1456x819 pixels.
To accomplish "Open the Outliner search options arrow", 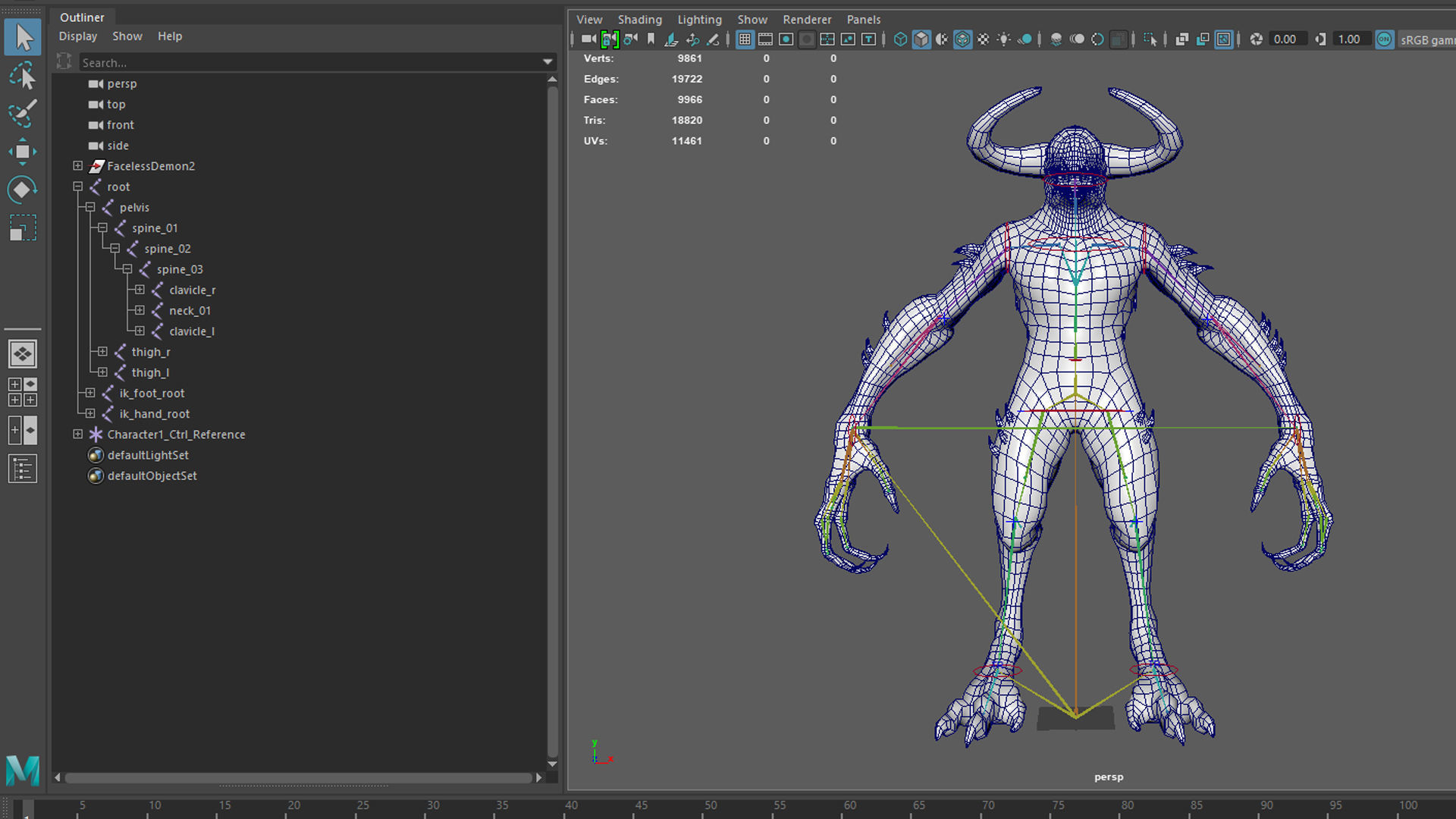I will tap(548, 62).
